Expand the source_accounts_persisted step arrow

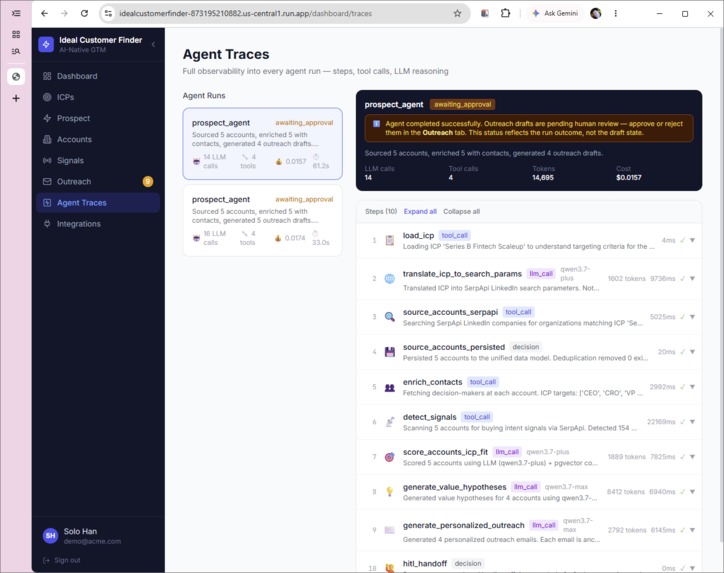tap(692, 352)
